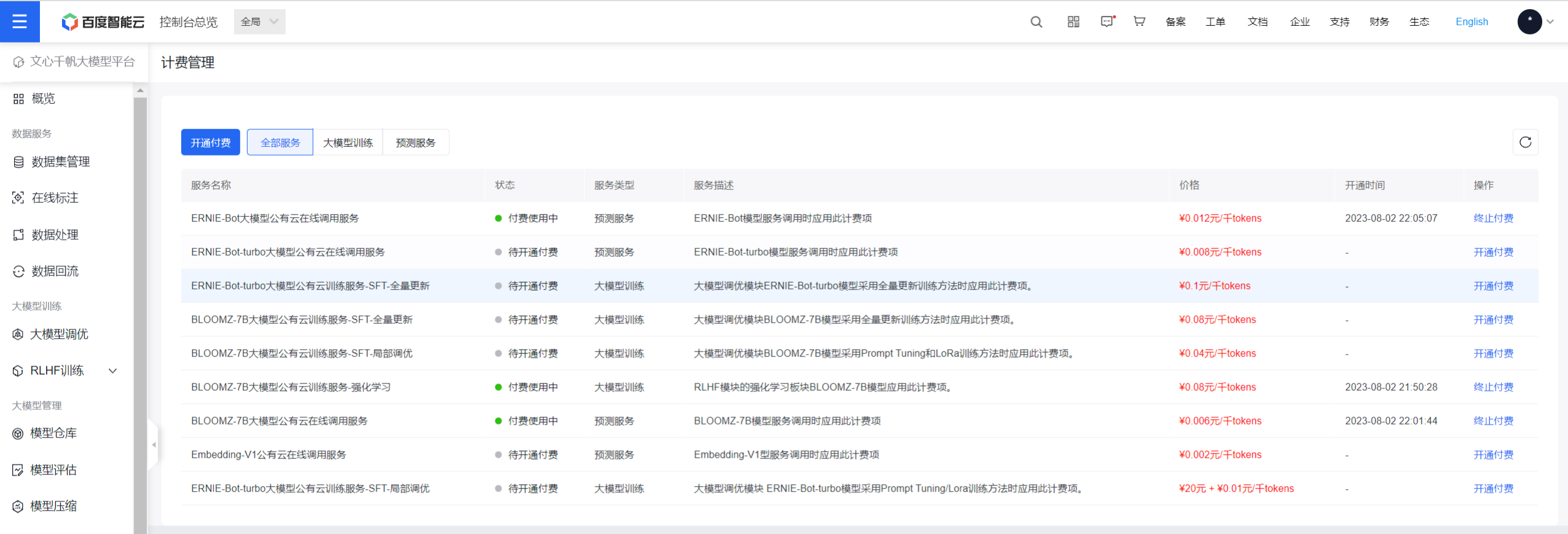
Task: Open 在线标注 in the sidebar
Action: [x=46, y=198]
